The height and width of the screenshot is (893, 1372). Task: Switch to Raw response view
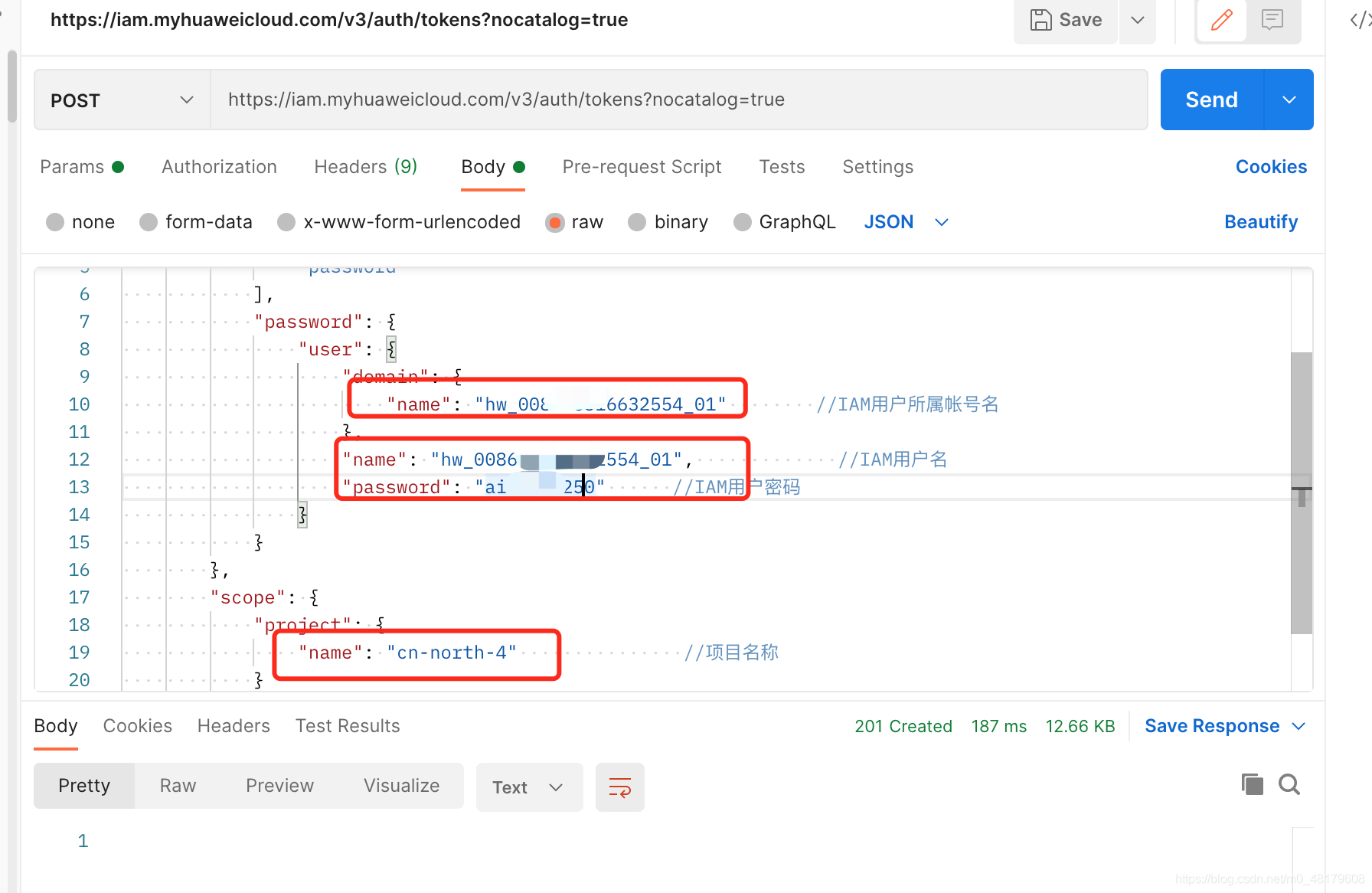pyautogui.click(x=178, y=786)
